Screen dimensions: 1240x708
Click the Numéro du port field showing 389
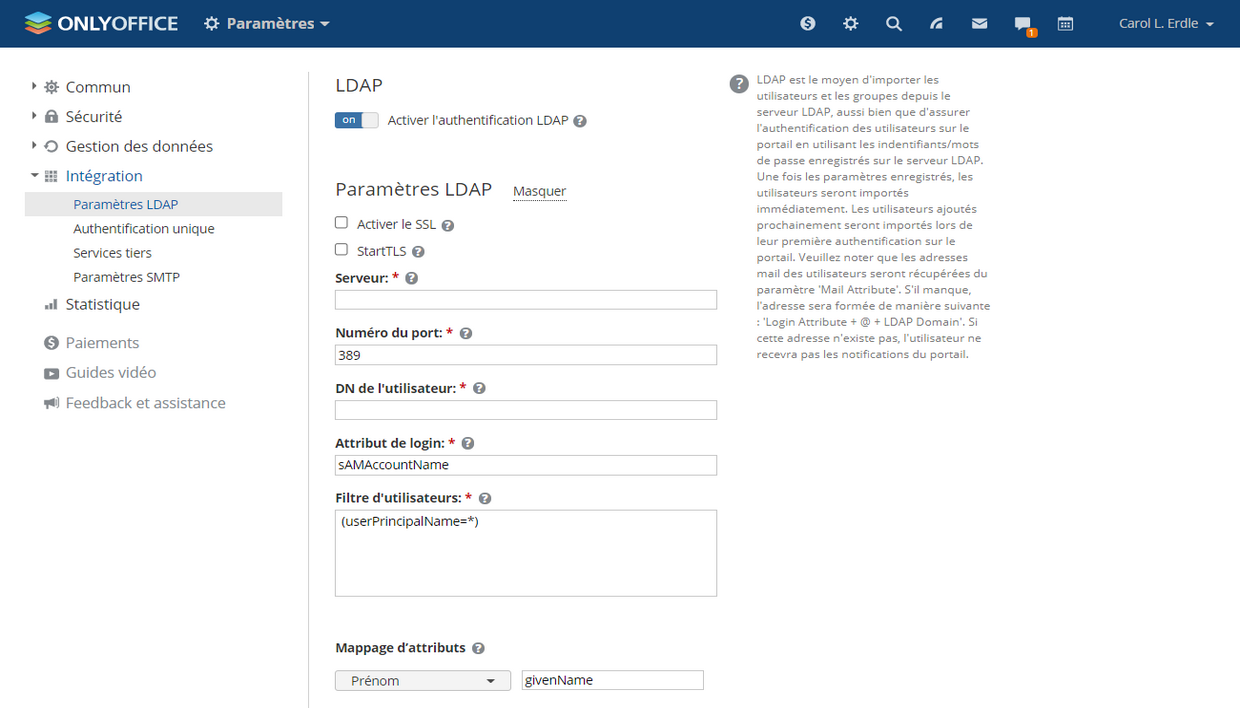(x=526, y=355)
